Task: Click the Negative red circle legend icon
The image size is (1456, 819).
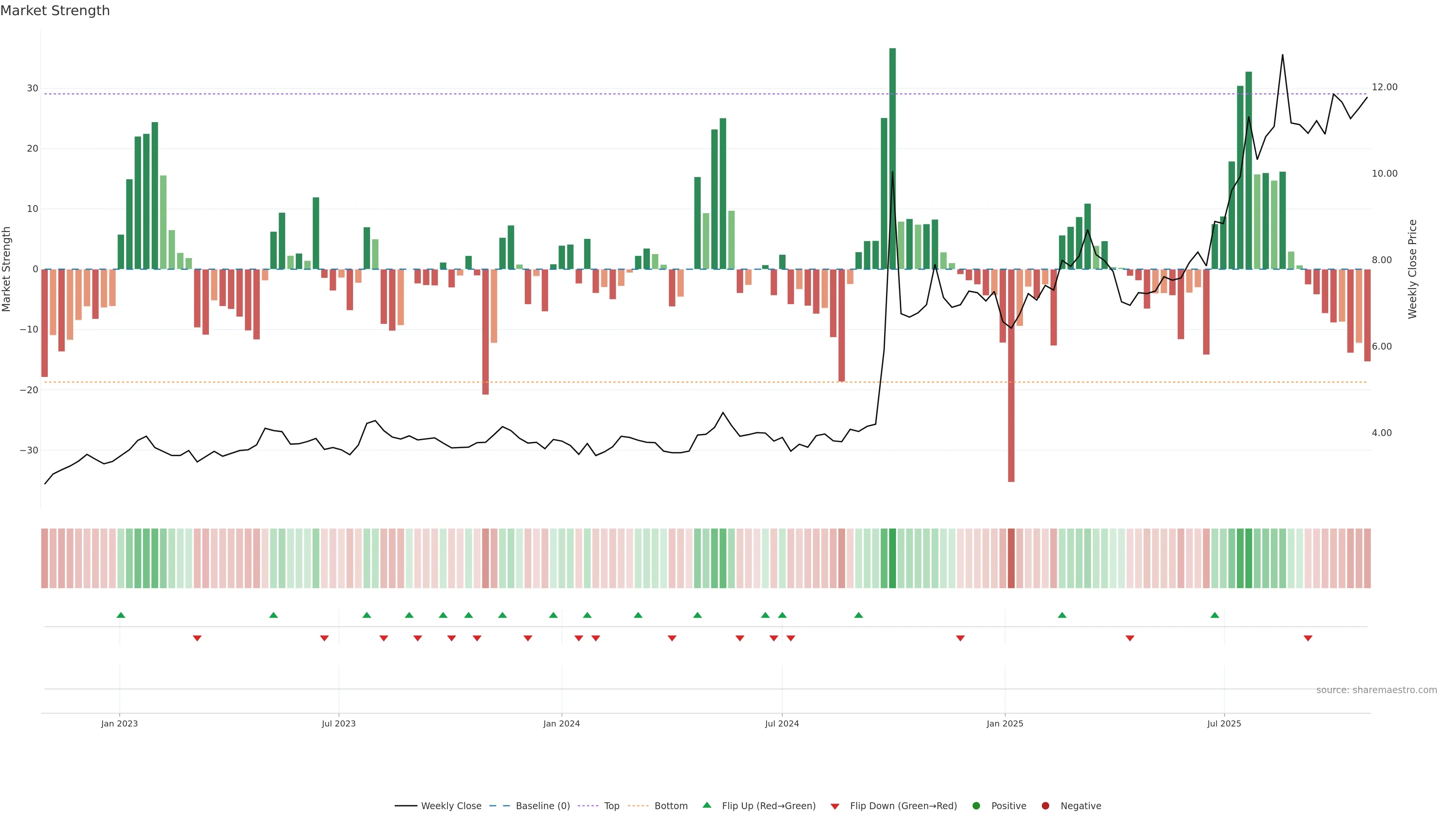Action: [1045, 805]
